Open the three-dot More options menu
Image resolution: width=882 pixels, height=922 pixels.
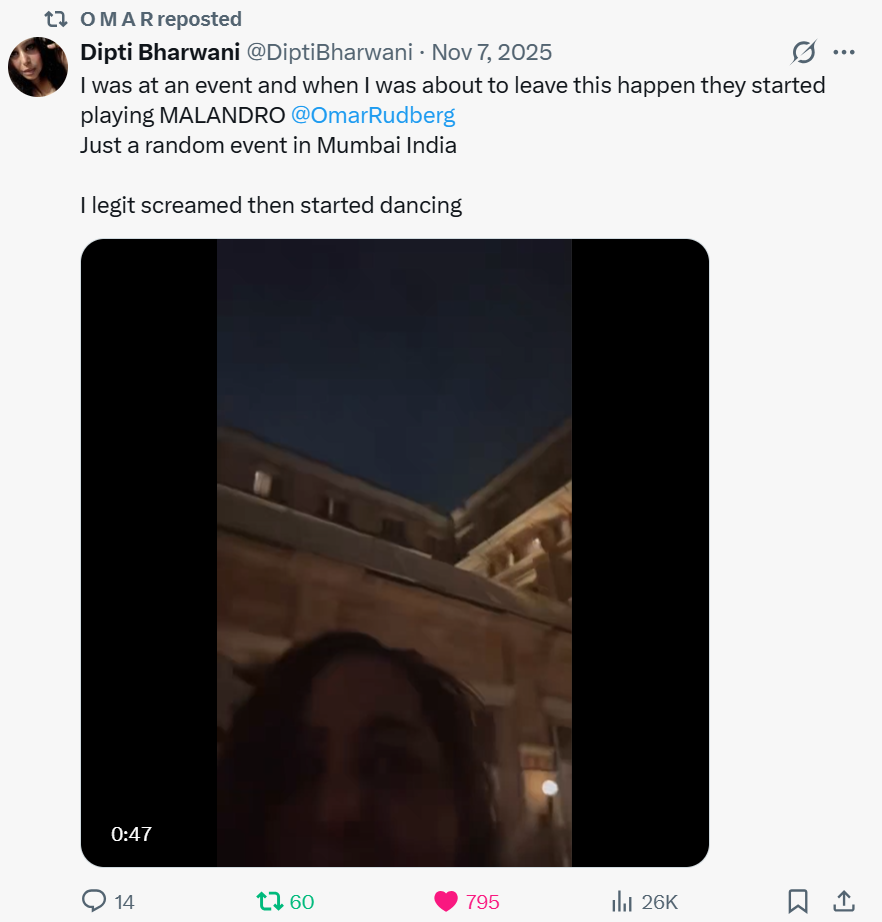click(844, 52)
